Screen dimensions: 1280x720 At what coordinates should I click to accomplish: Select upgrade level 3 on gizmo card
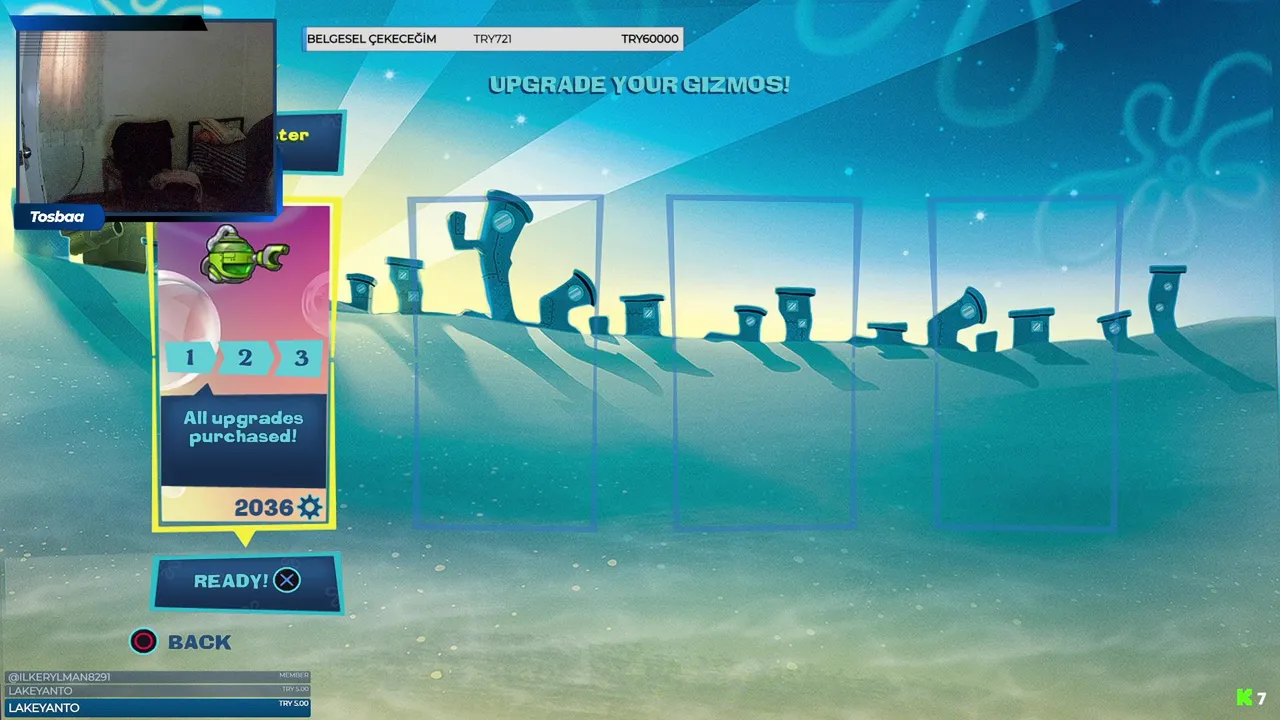(299, 357)
